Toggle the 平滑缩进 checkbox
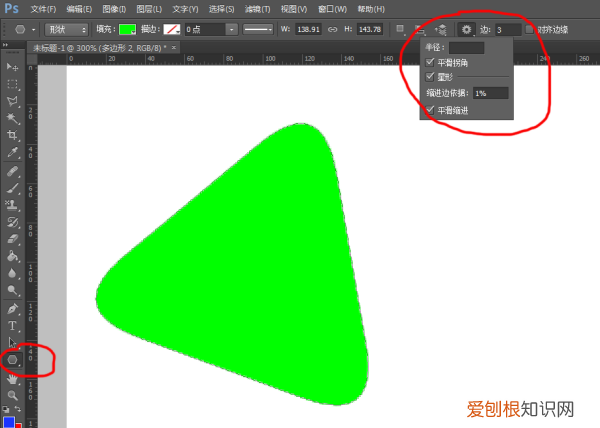 click(x=431, y=109)
